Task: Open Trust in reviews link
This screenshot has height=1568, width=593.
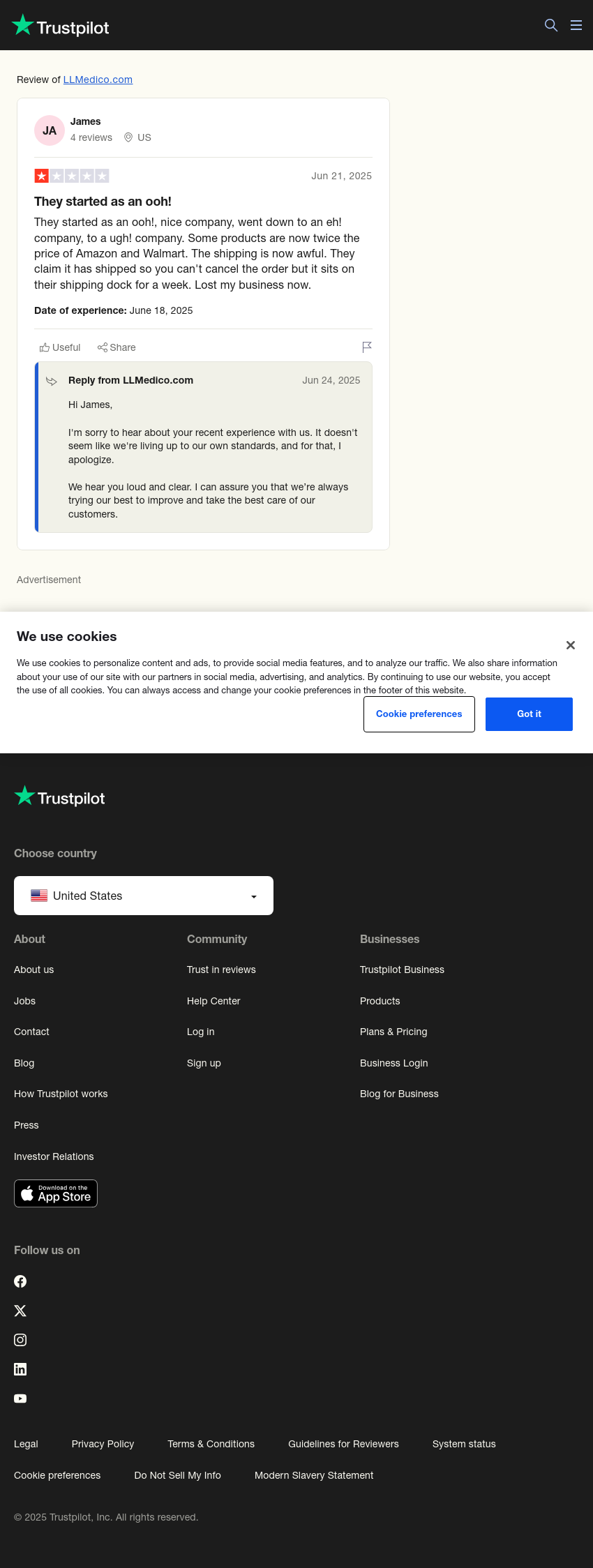Action: (221, 970)
